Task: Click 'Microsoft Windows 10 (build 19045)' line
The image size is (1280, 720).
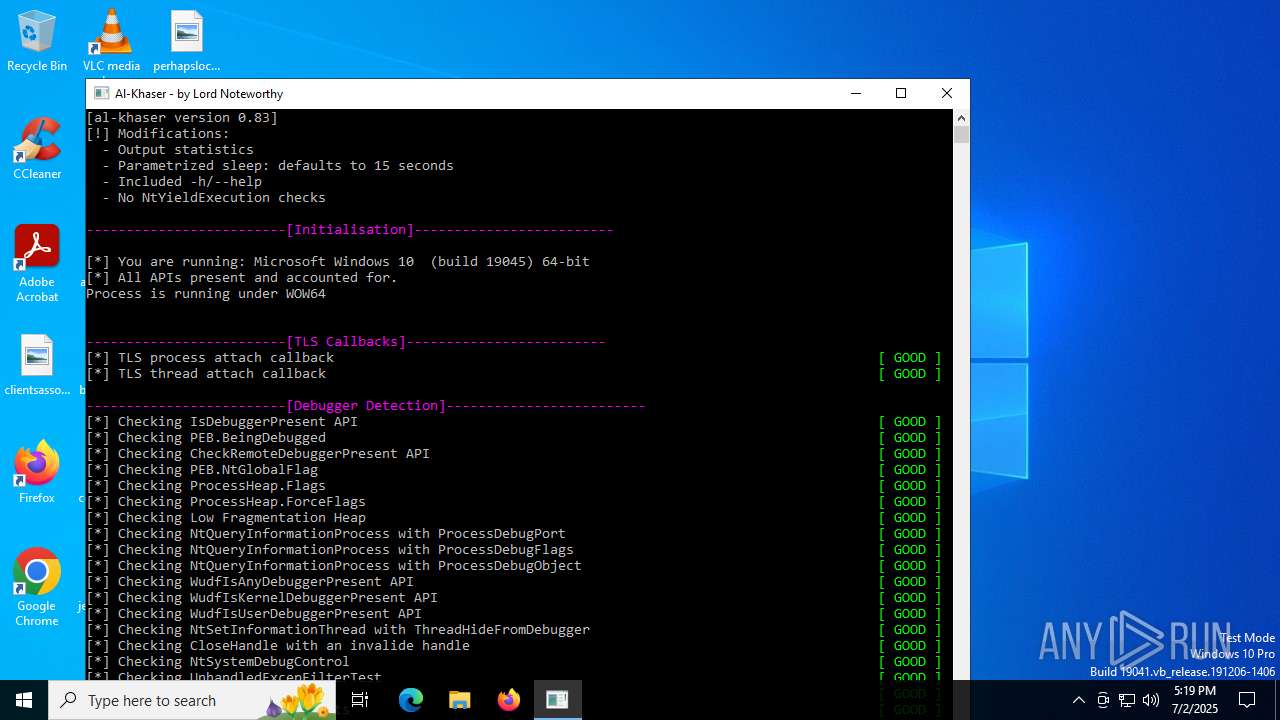Action: 338,261
